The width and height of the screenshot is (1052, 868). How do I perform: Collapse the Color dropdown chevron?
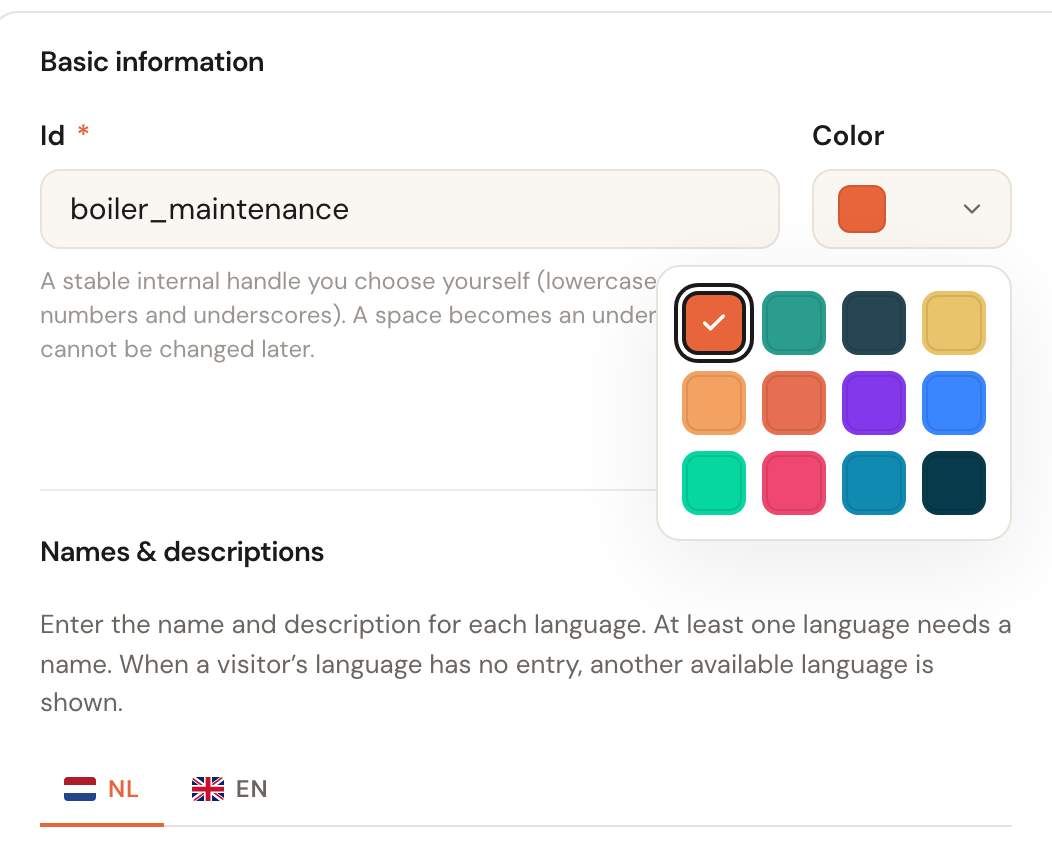[x=971, y=209]
